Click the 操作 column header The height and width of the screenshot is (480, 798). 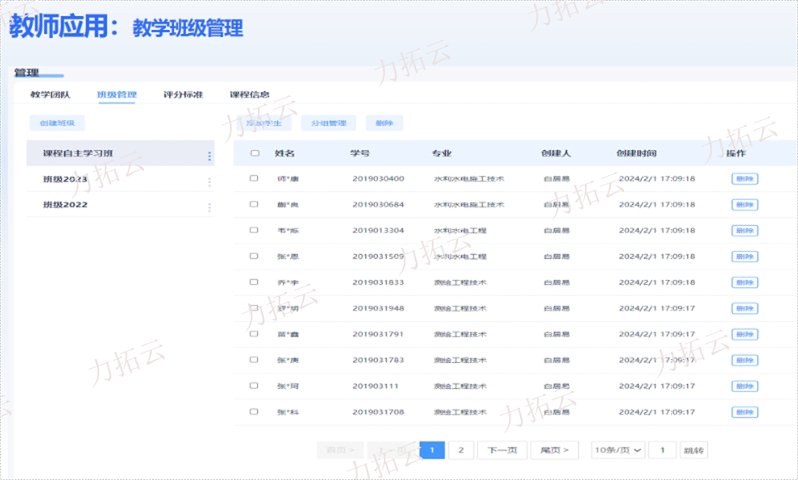(x=736, y=153)
